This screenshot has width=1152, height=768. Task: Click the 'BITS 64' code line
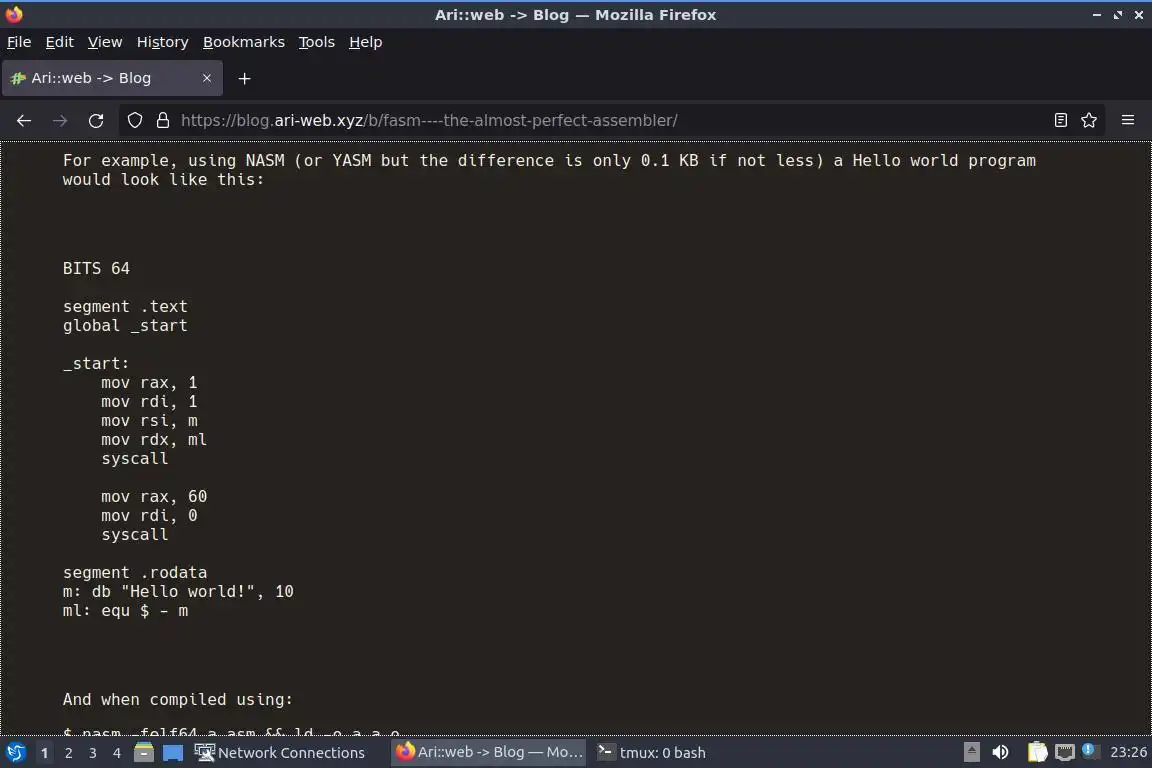pos(96,268)
